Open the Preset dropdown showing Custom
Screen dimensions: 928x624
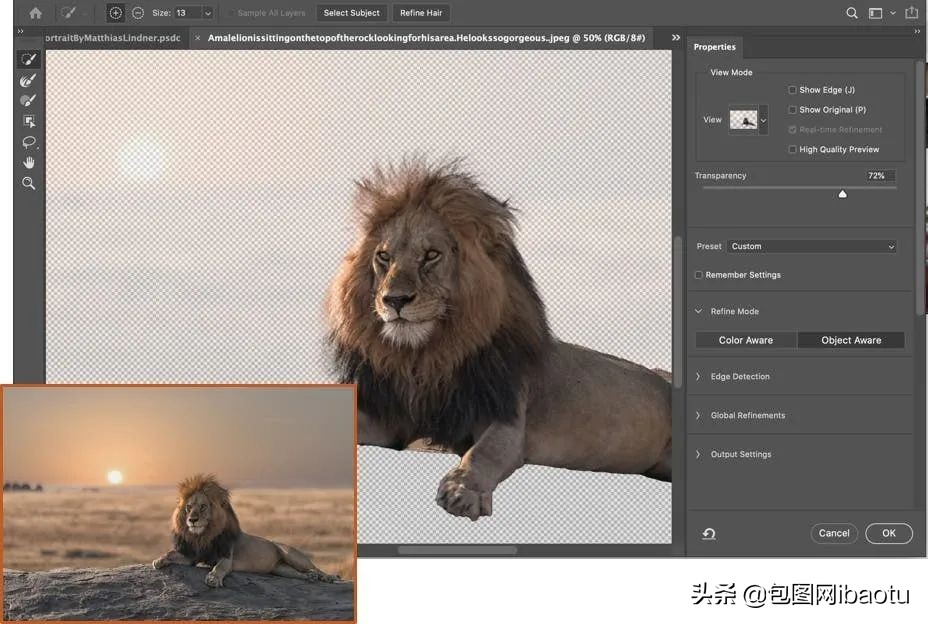[812, 246]
